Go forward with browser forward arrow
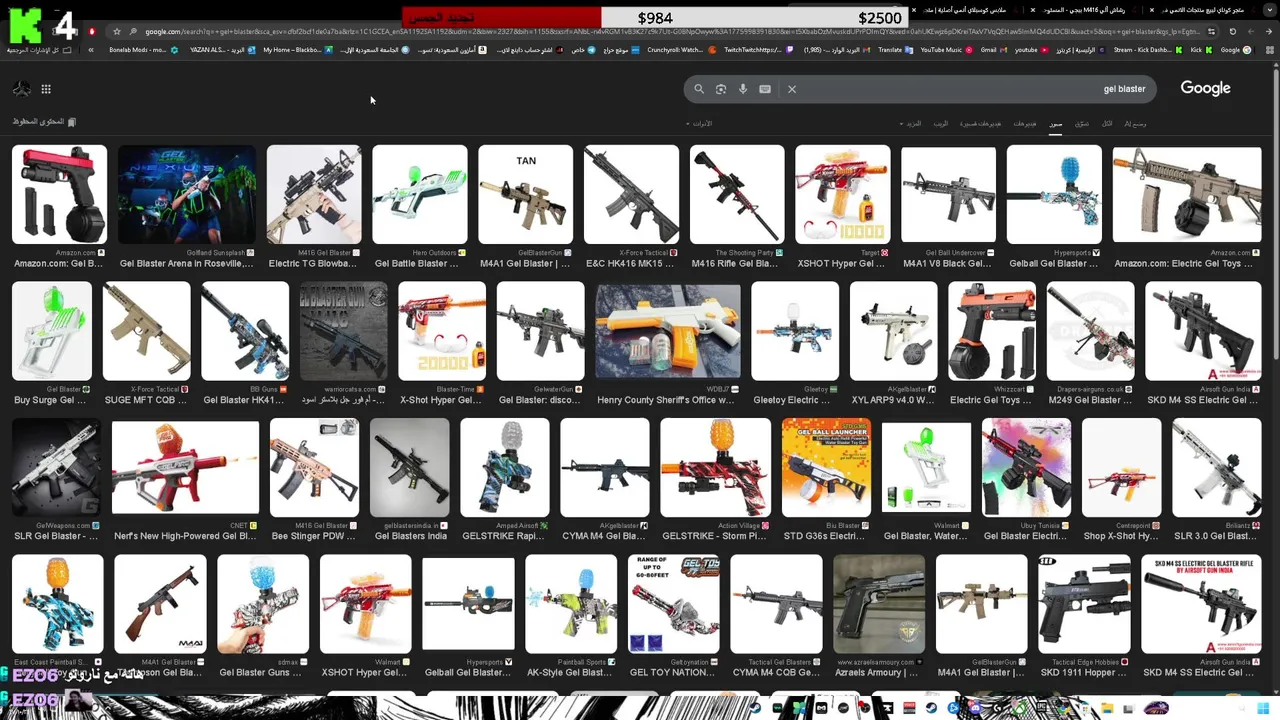The height and width of the screenshot is (720, 1280). click(x=1252, y=32)
